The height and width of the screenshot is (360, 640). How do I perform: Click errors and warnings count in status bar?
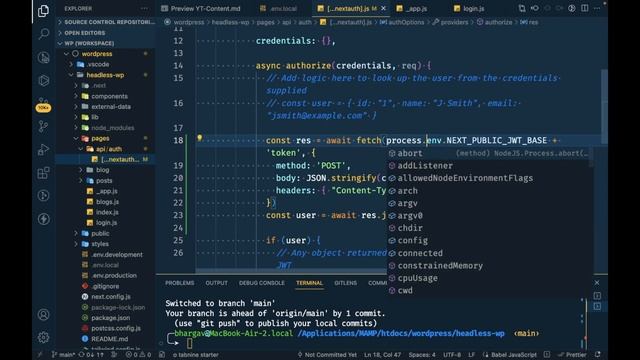pos(138,355)
